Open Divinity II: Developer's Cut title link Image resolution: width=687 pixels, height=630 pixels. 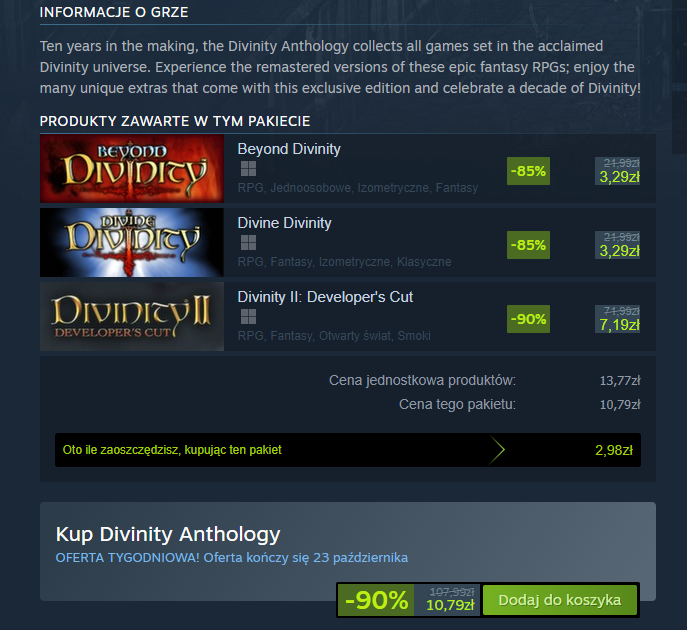pos(325,297)
